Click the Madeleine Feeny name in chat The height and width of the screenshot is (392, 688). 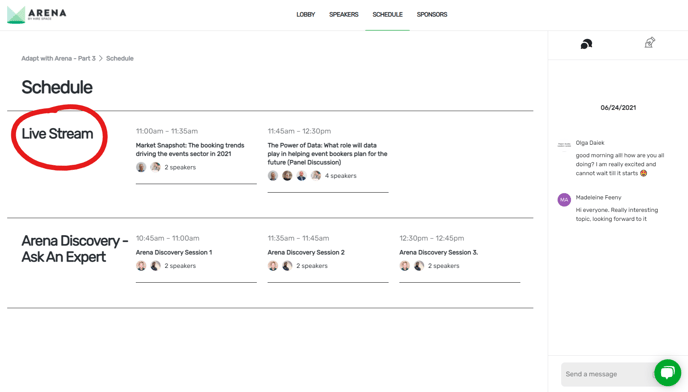598,198
